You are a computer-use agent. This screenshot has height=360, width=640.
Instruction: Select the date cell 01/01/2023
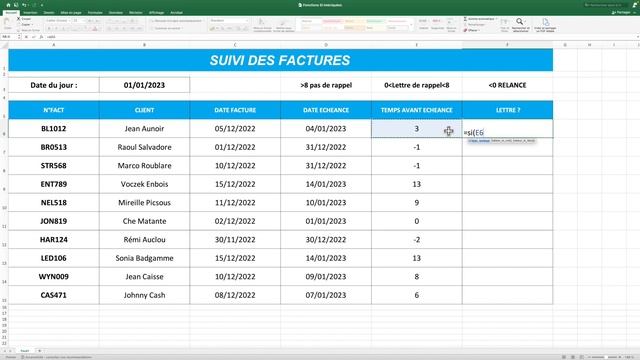[144, 85]
